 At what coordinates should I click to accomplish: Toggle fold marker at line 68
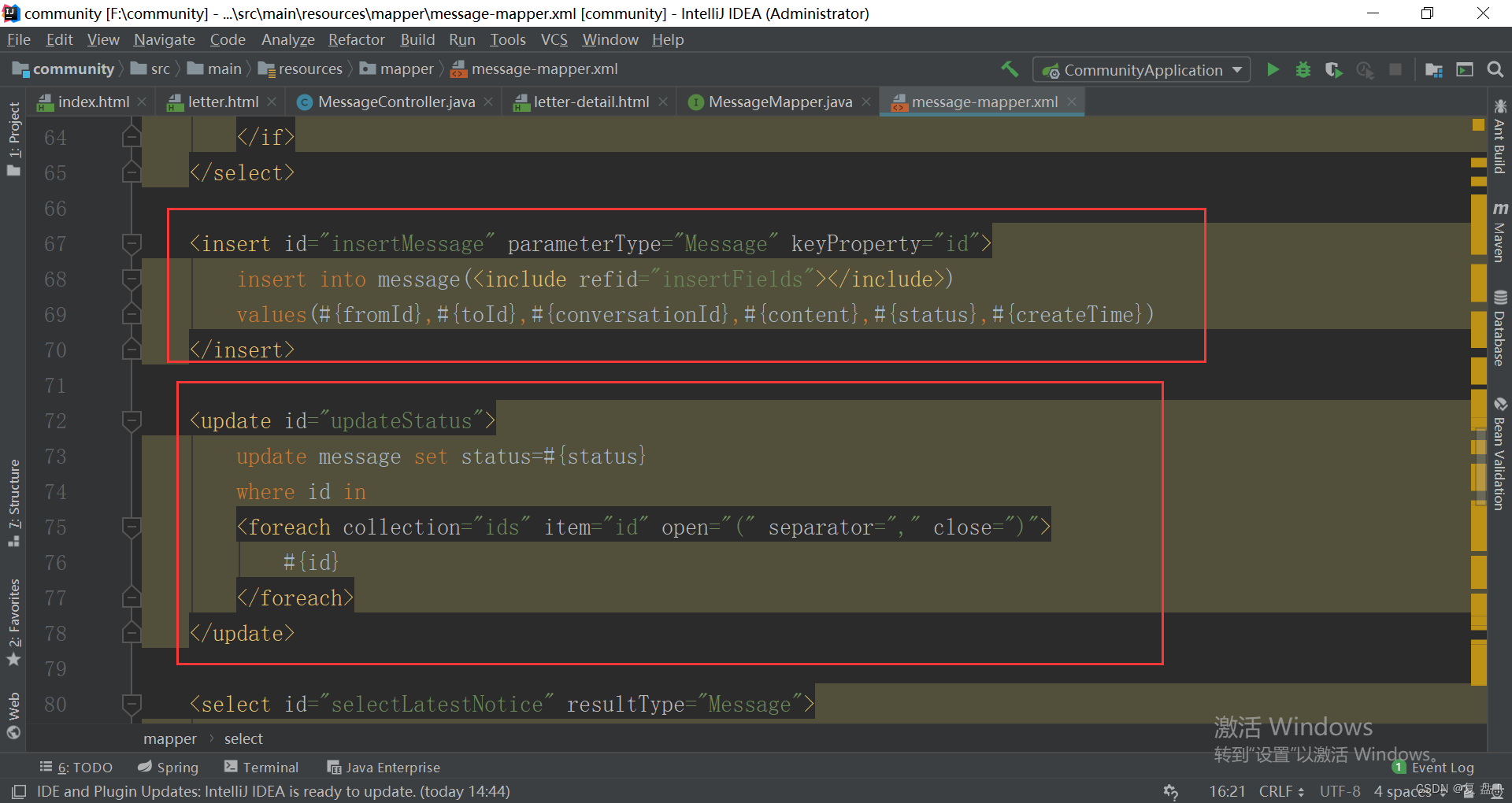tap(132, 279)
